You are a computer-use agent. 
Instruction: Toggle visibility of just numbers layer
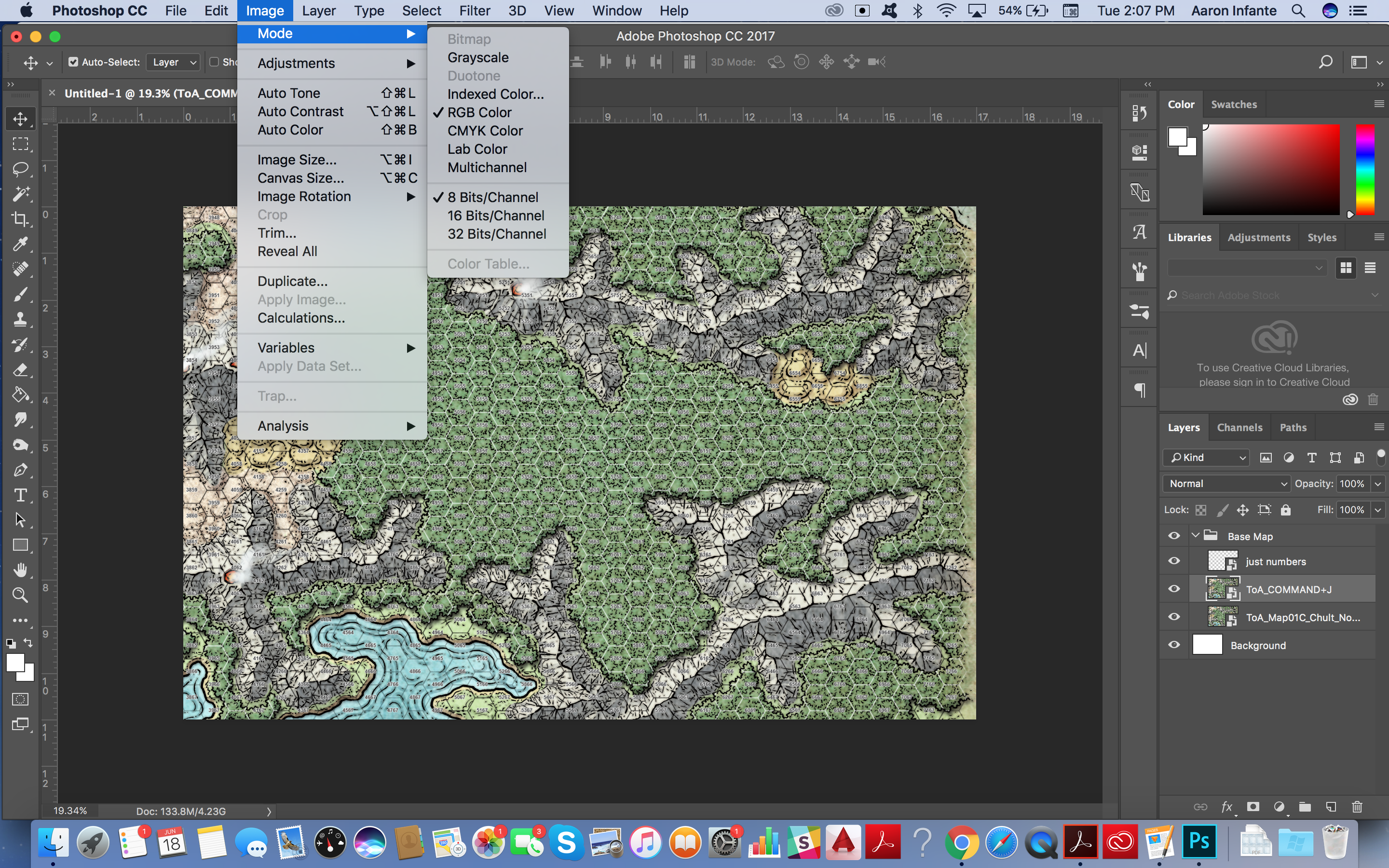pyautogui.click(x=1174, y=561)
